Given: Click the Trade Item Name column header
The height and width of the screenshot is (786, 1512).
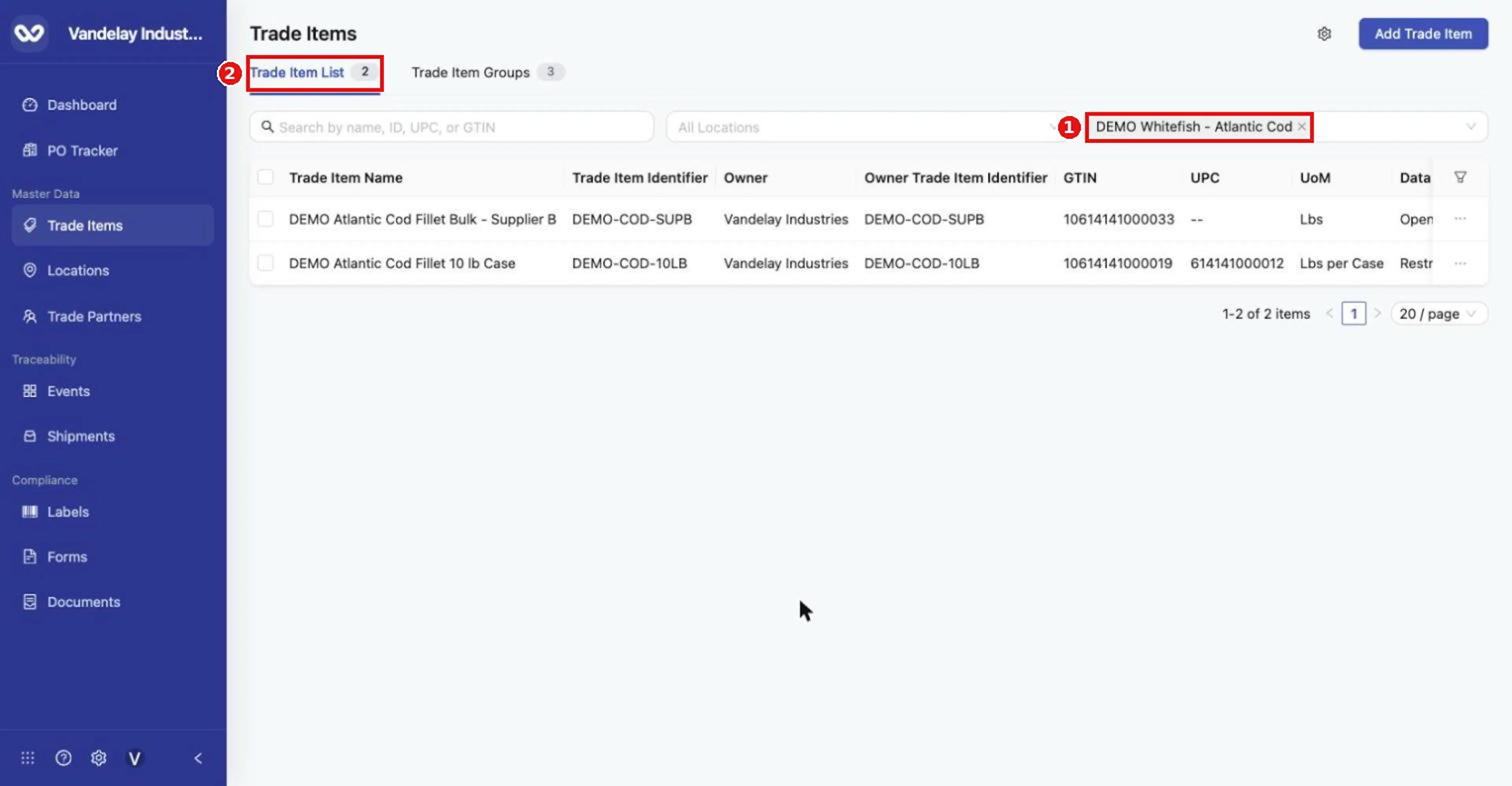Looking at the screenshot, I should click(x=346, y=177).
